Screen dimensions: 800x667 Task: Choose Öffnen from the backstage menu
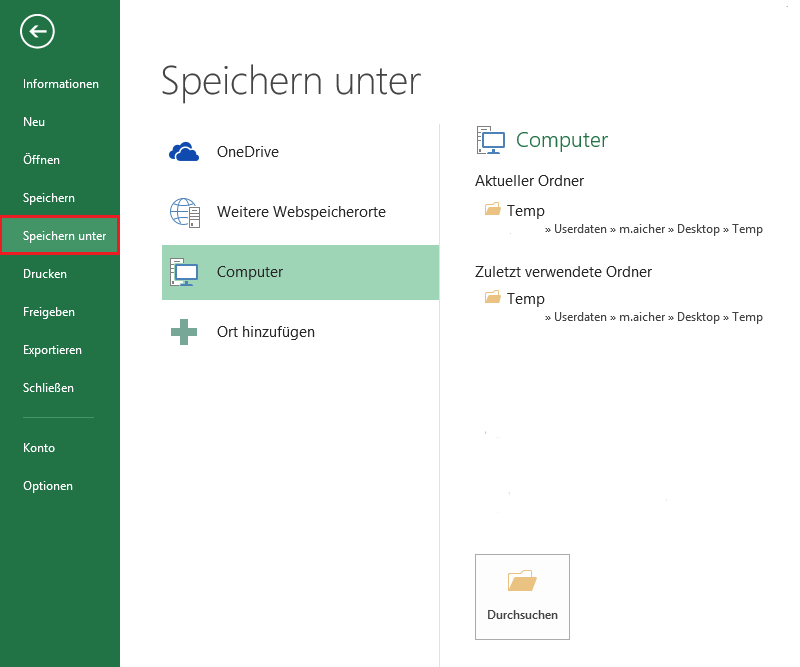click(x=41, y=160)
